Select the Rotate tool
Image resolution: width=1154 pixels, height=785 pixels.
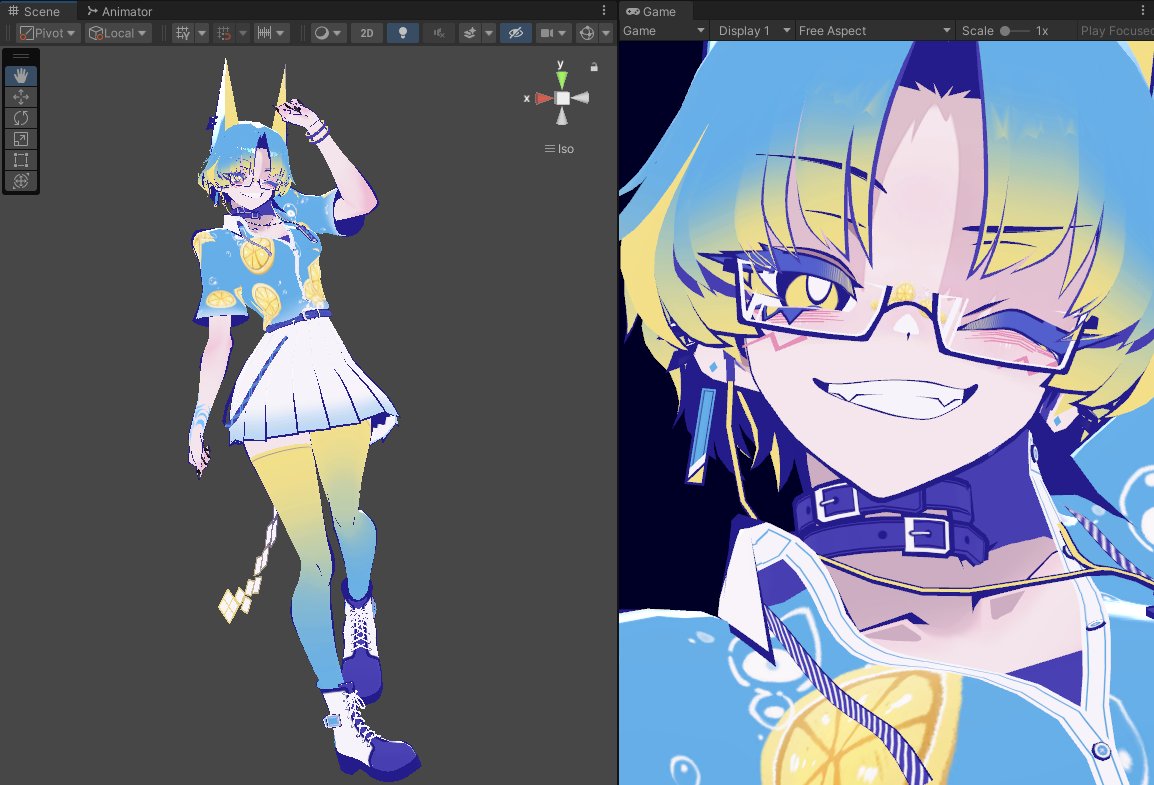tap(21, 118)
